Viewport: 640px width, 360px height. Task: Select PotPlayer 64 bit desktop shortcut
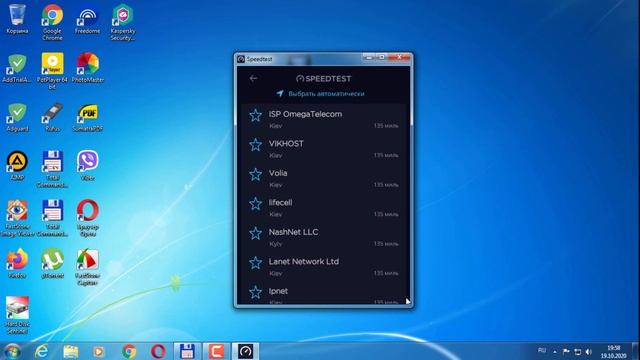coord(52,71)
